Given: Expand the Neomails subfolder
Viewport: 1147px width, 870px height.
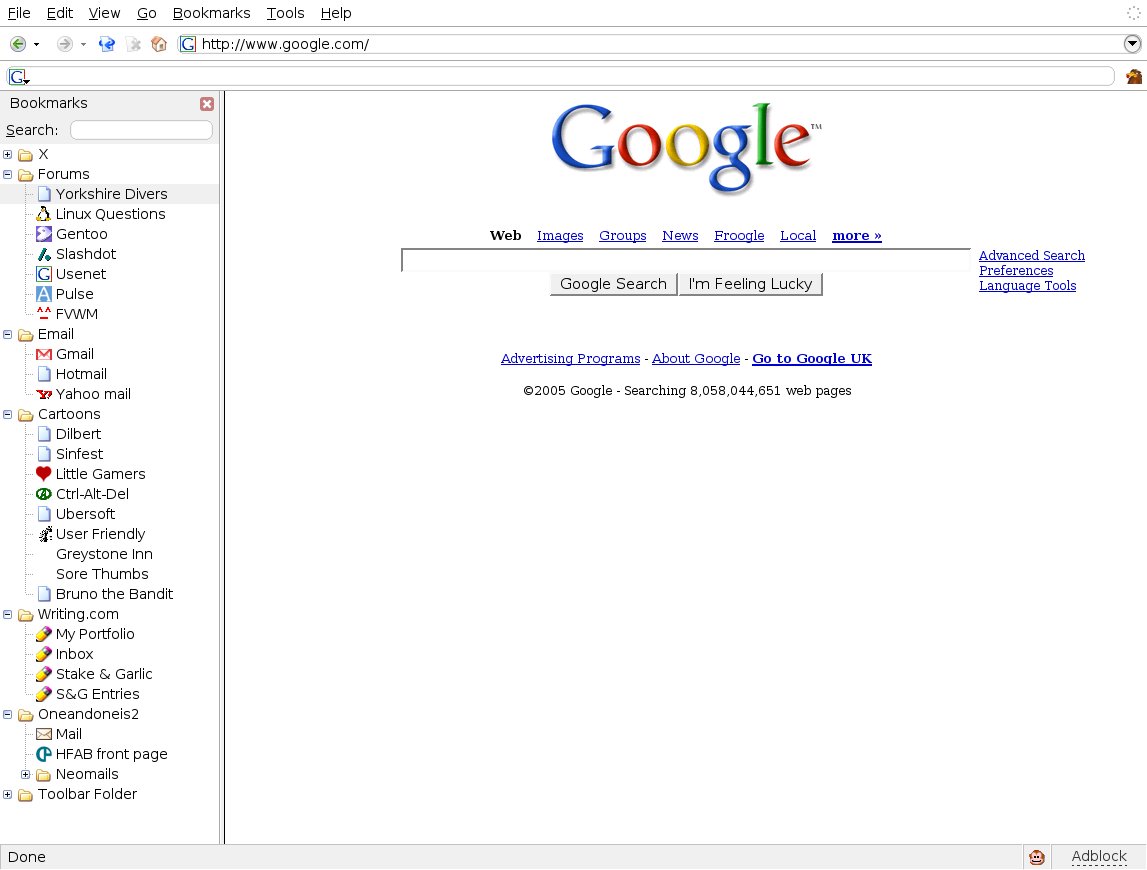Looking at the screenshot, I should (26, 774).
